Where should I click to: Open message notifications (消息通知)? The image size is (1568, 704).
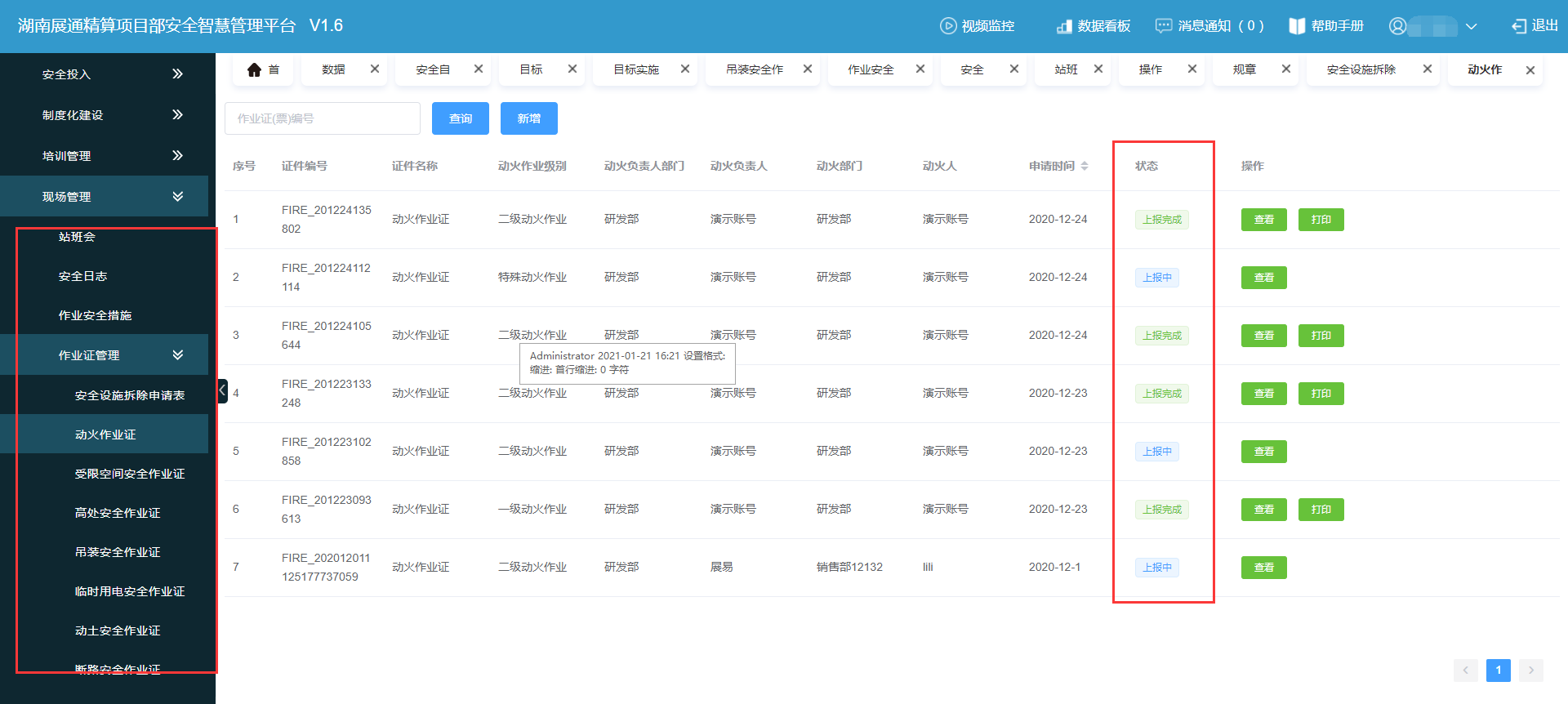(1209, 26)
